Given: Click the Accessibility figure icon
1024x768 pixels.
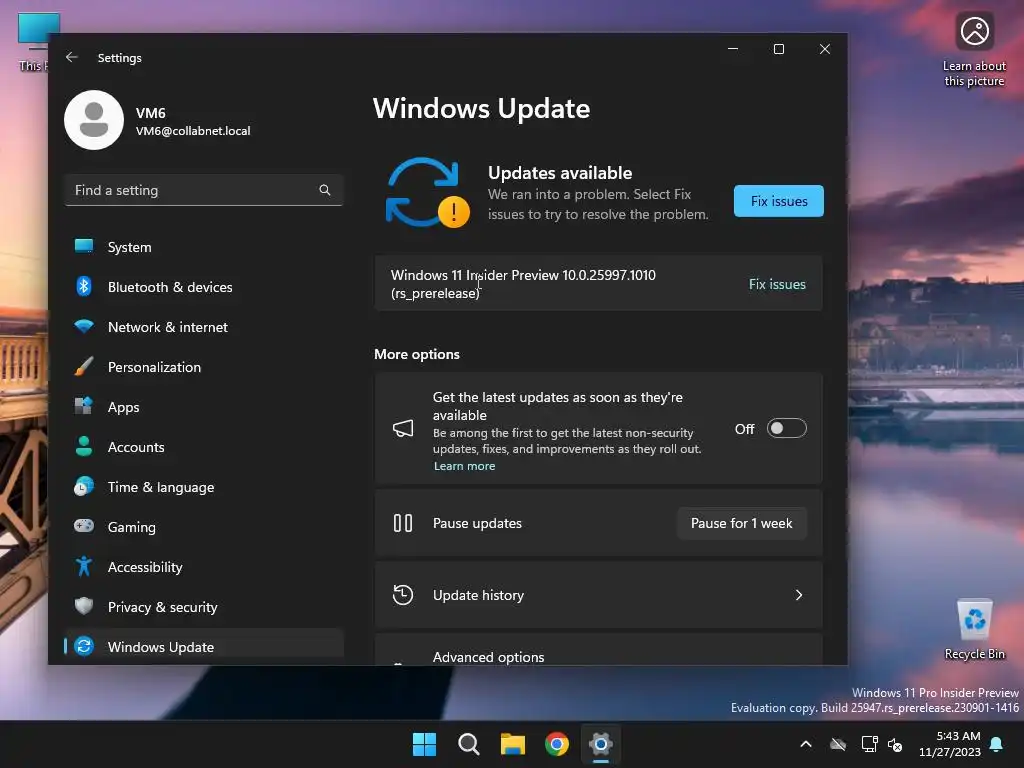Looking at the screenshot, I should pos(84,566).
